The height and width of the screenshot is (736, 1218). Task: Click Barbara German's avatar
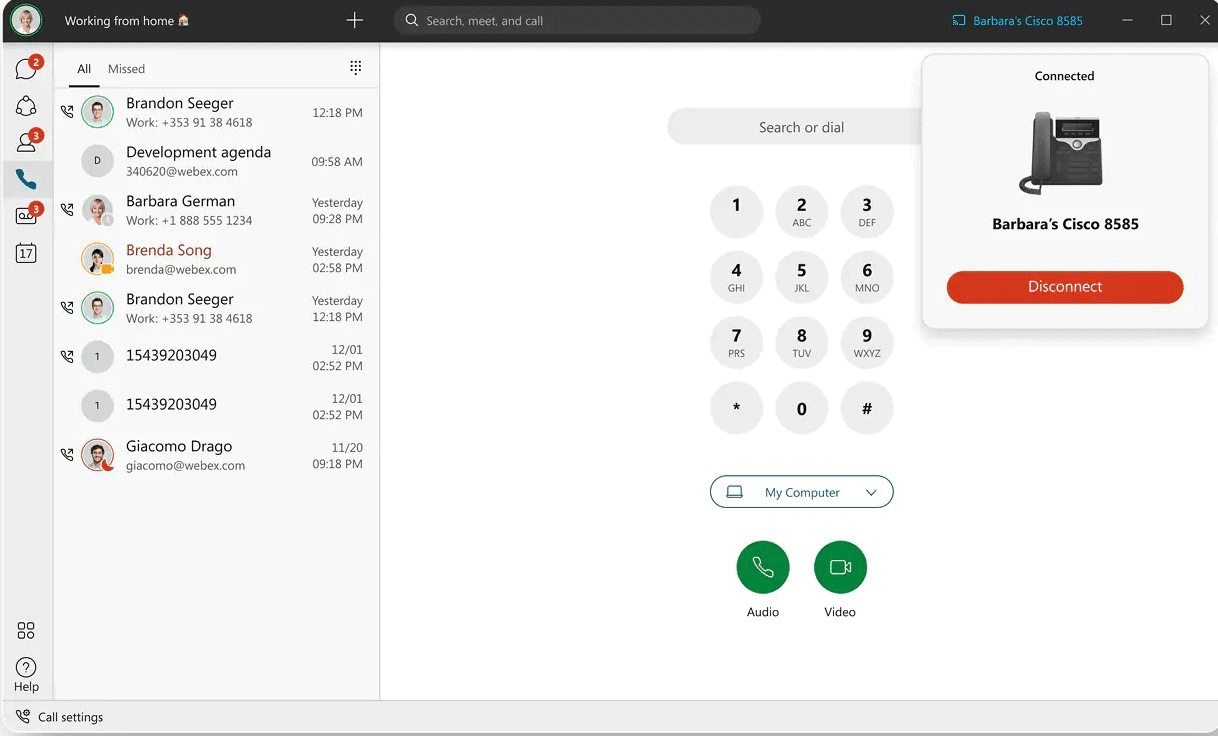click(97, 210)
